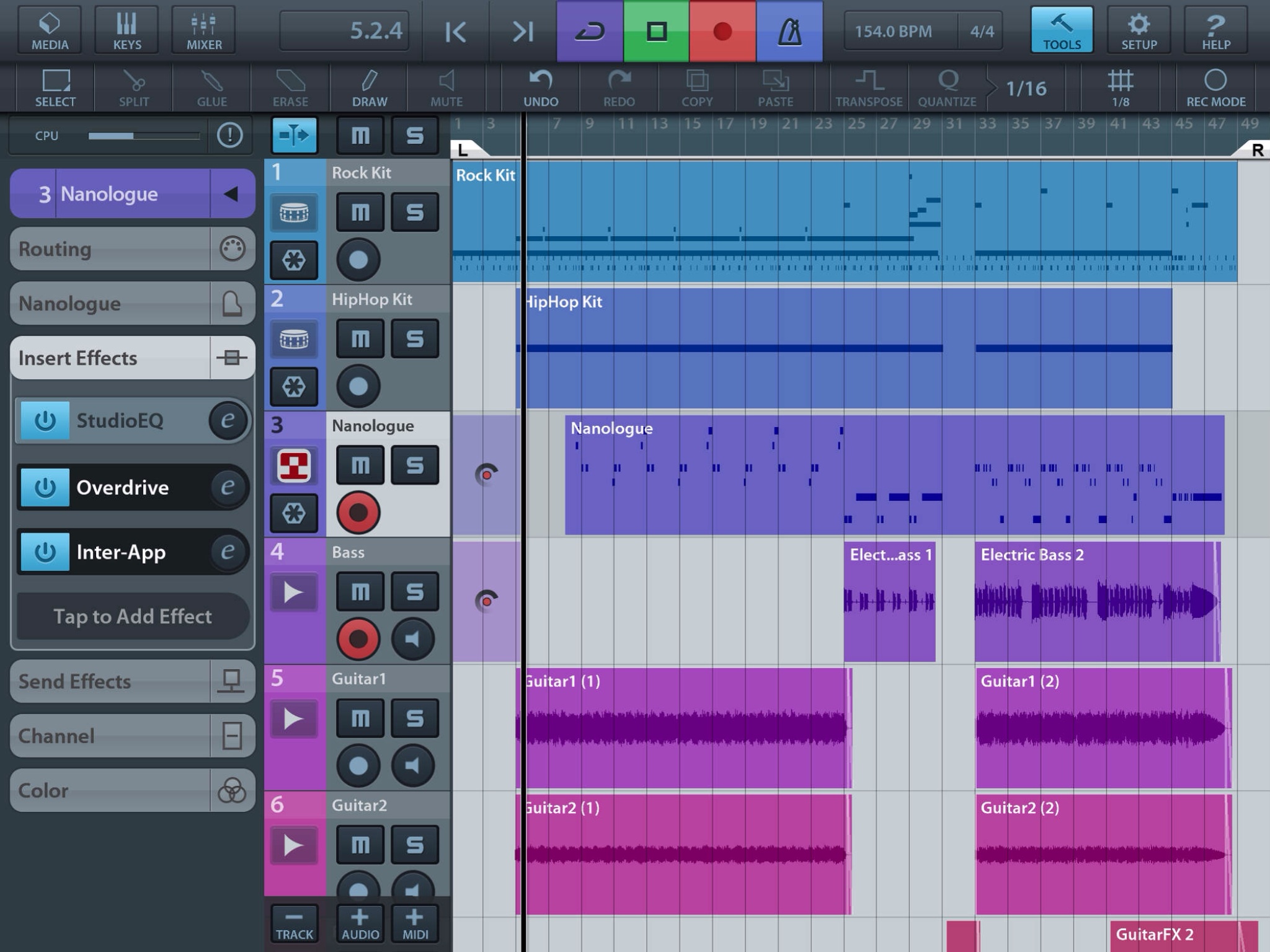The width and height of the screenshot is (1270, 952).
Task: Open the Media browser
Action: point(49,29)
